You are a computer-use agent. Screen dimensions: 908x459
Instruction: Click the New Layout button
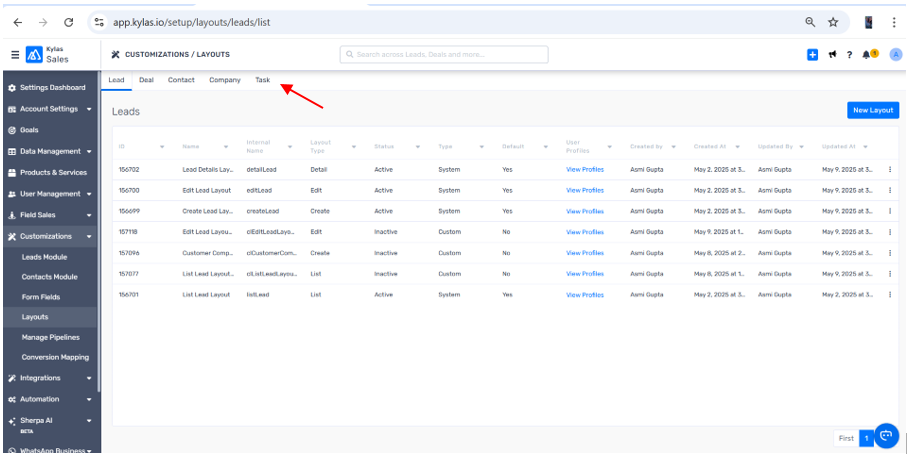tap(873, 110)
